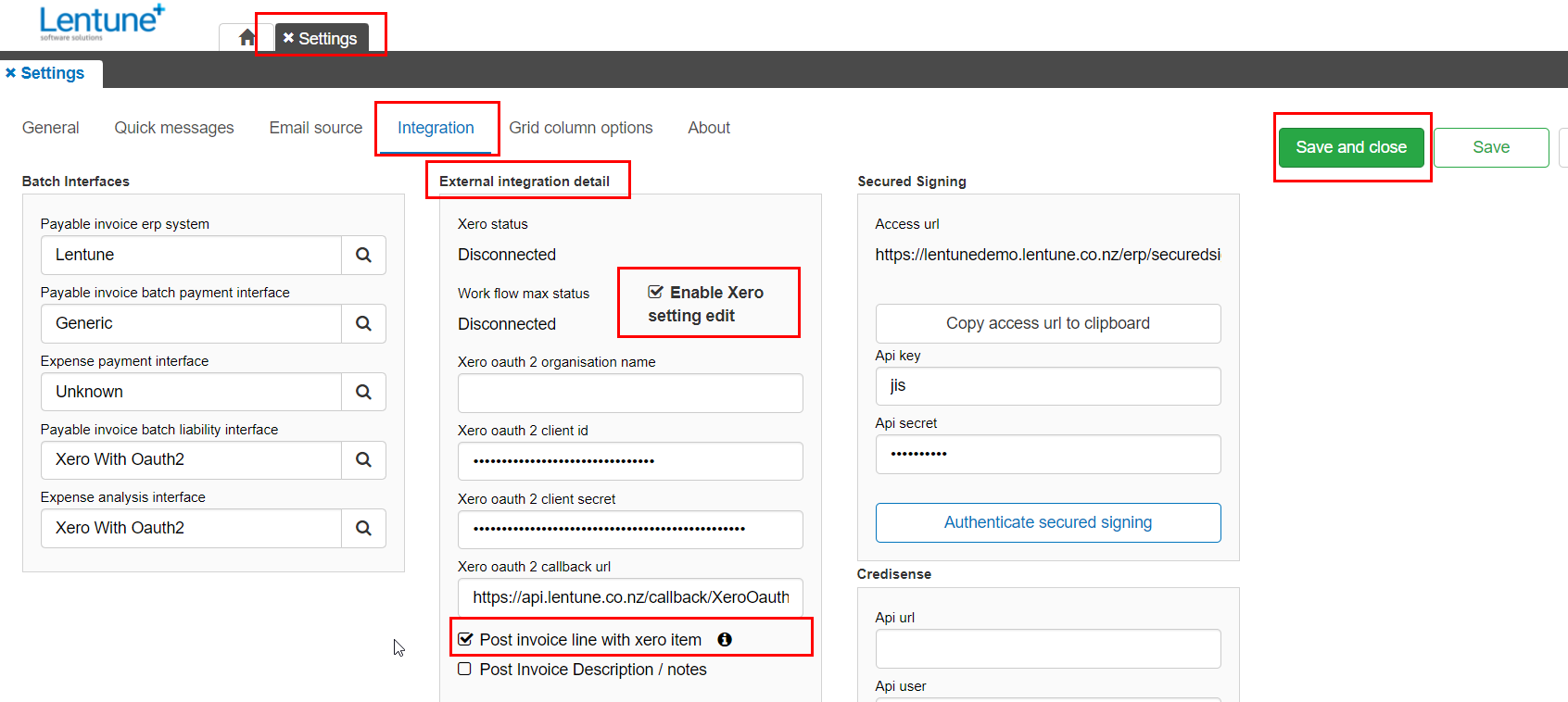Click the Payable invoice erp system field

[191, 255]
